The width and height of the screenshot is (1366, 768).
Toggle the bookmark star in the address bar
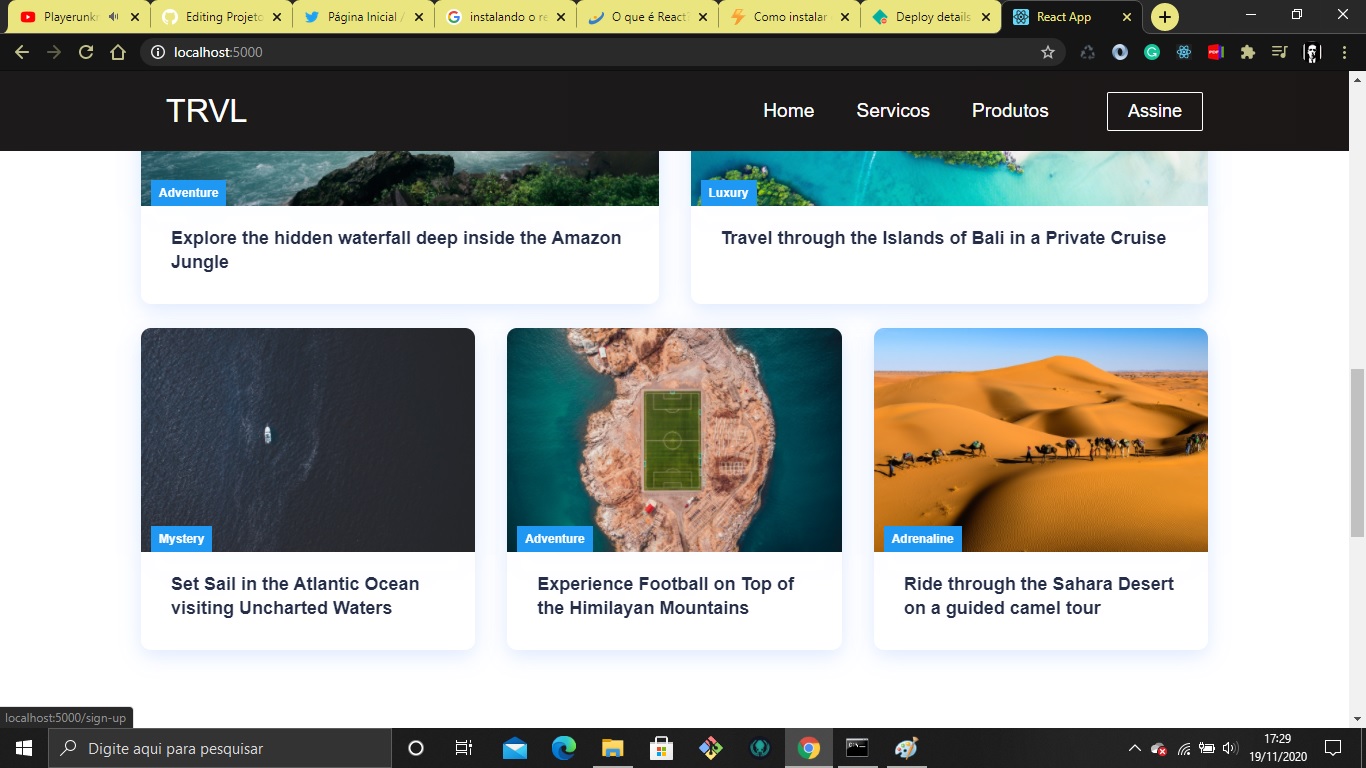click(1047, 52)
